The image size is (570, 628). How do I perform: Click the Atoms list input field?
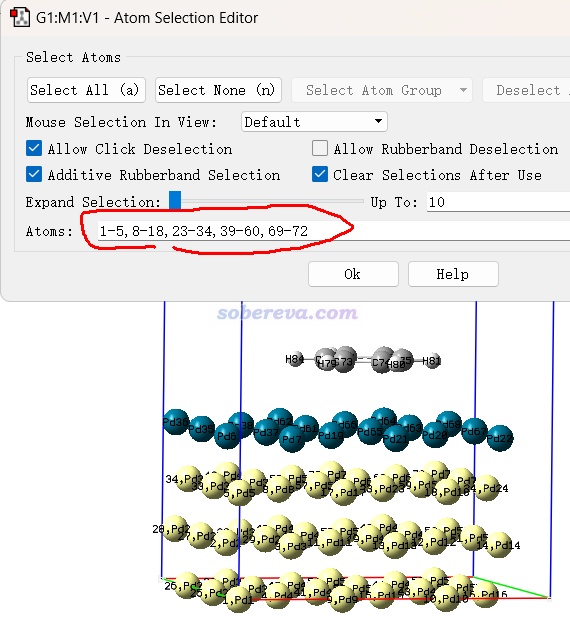pyautogui.click(x=334, y=231)
